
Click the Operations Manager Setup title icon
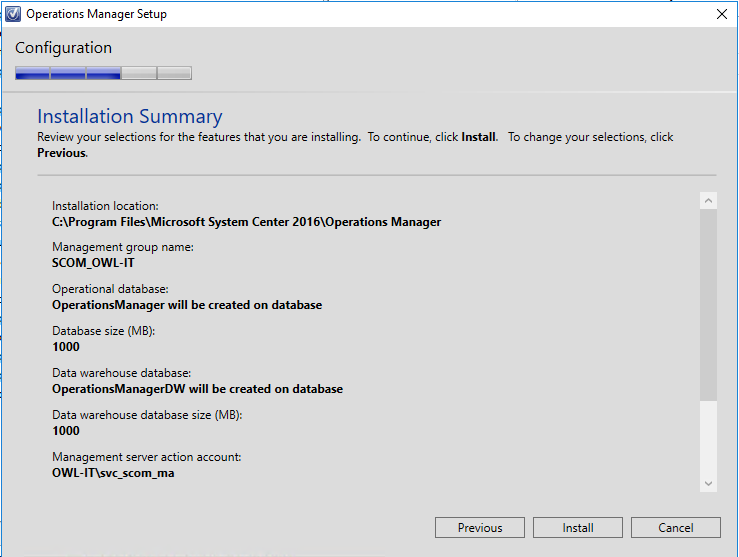pyautogui.click(x=13, y=14)
